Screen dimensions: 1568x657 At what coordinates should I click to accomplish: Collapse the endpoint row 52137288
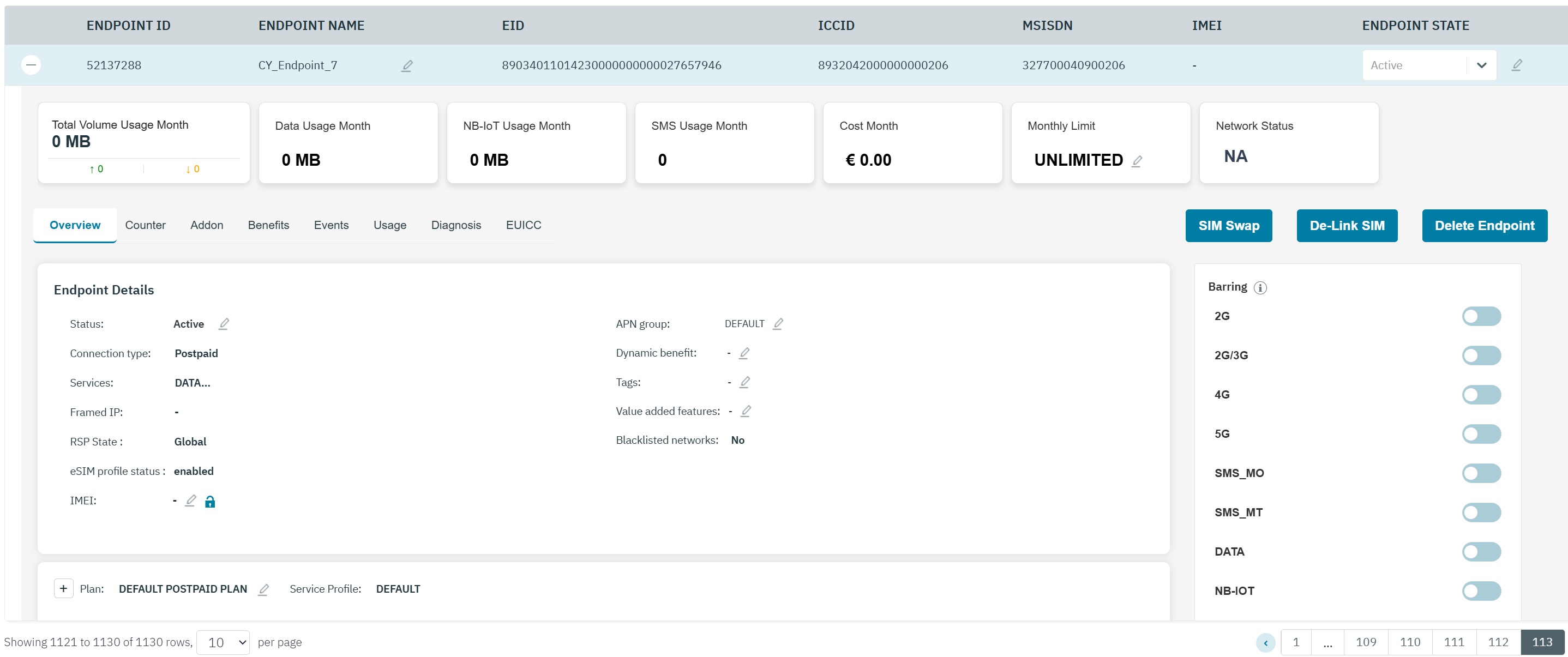pos(31,65)
